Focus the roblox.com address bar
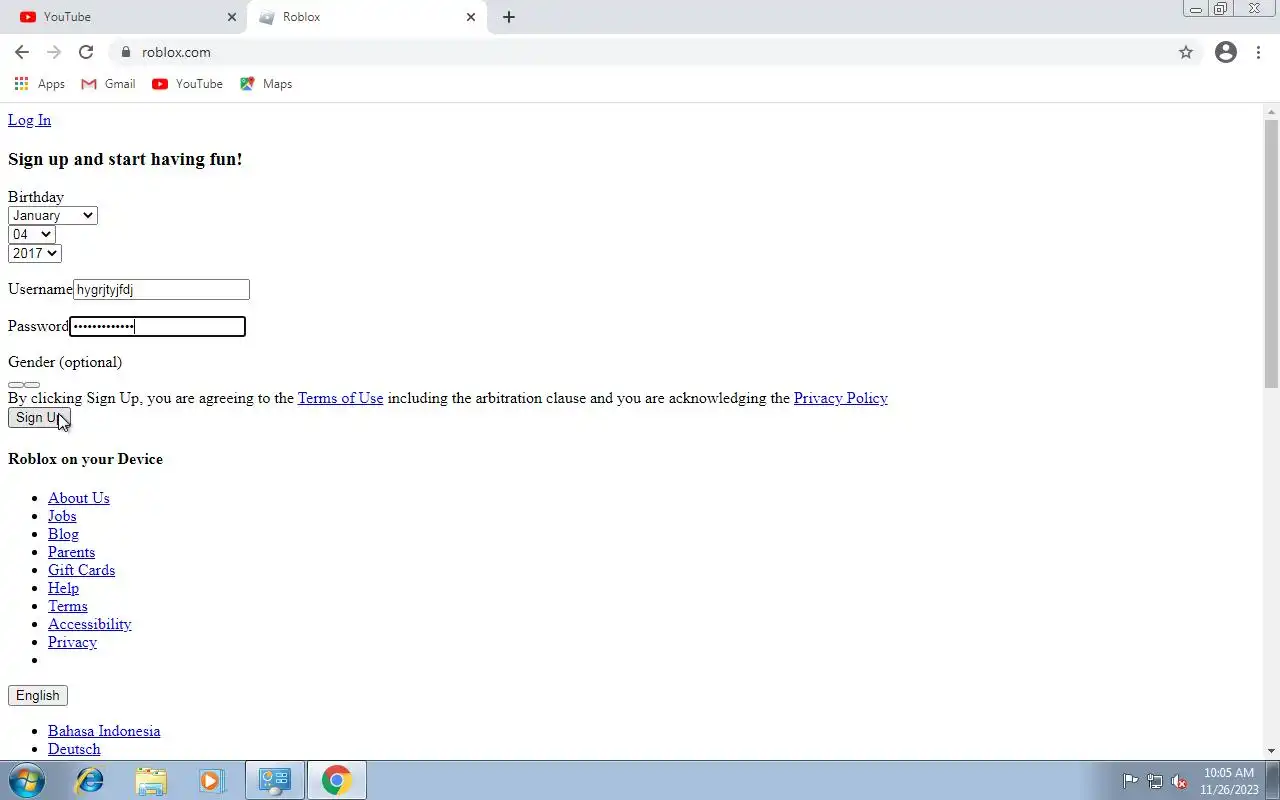The height and width of the screenshot is (800, 1280). coord(640,52)
